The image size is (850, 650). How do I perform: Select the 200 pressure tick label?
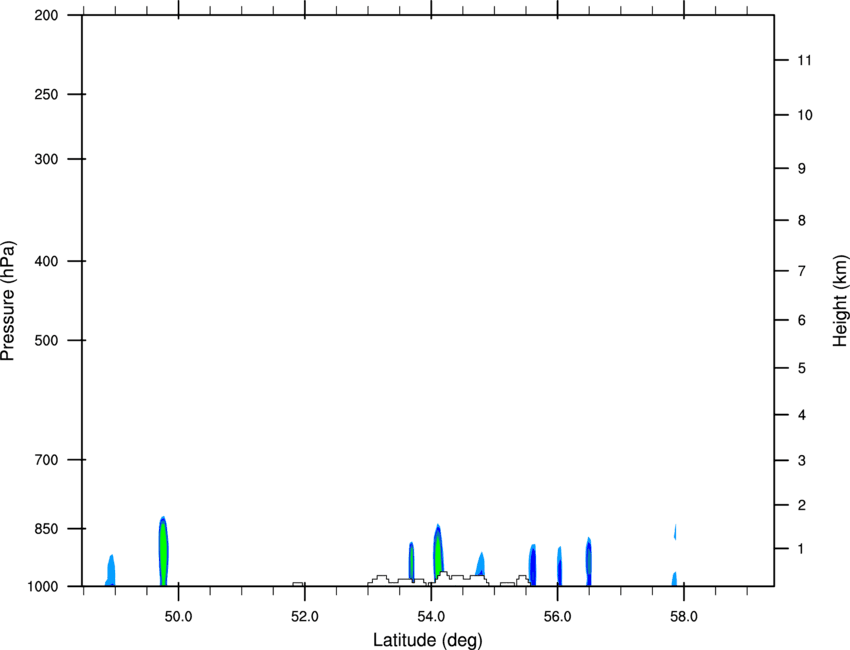coord(46,15)
